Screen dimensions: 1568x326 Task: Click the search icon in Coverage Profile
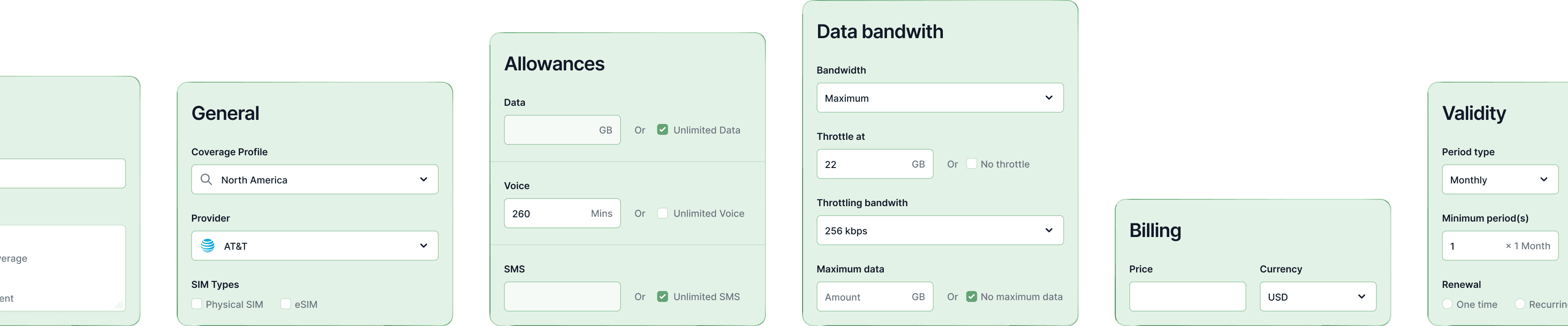coord(206,180)
